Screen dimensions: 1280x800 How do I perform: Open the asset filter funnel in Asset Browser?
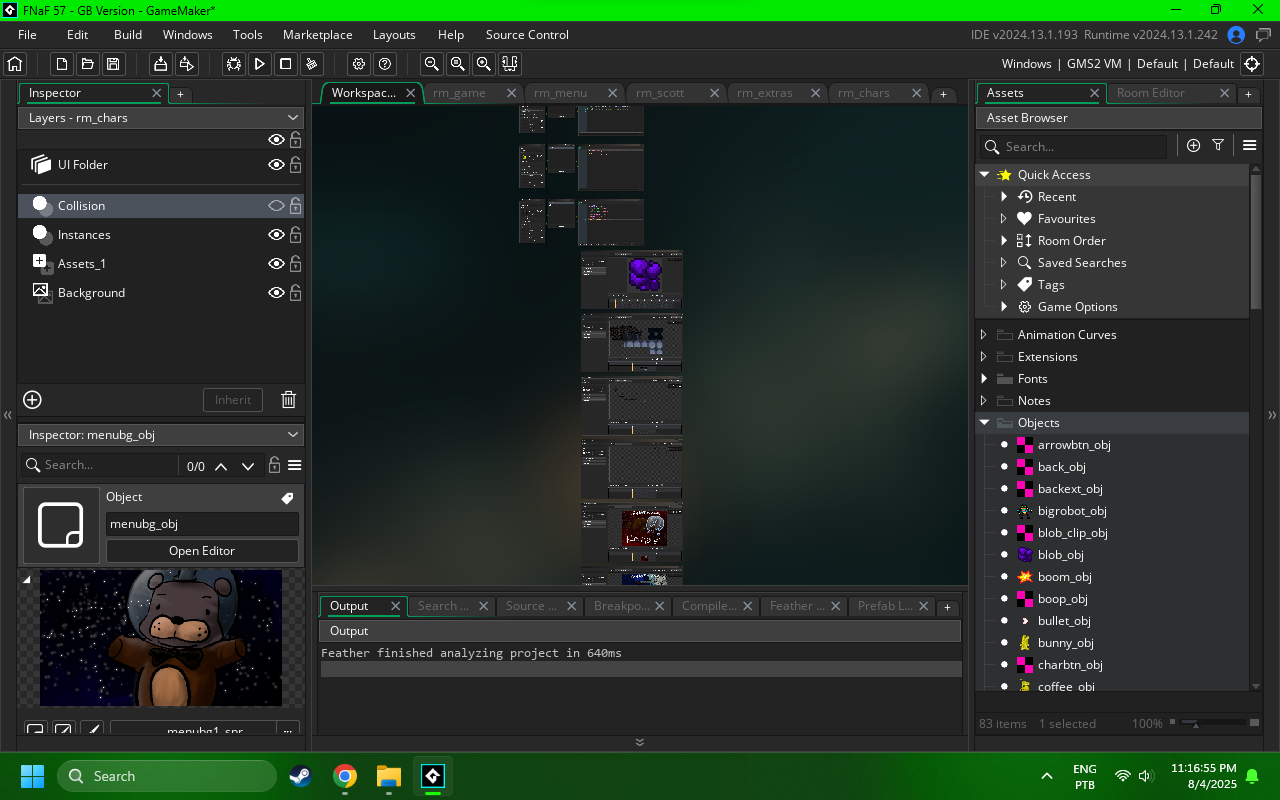point(1218,145)
